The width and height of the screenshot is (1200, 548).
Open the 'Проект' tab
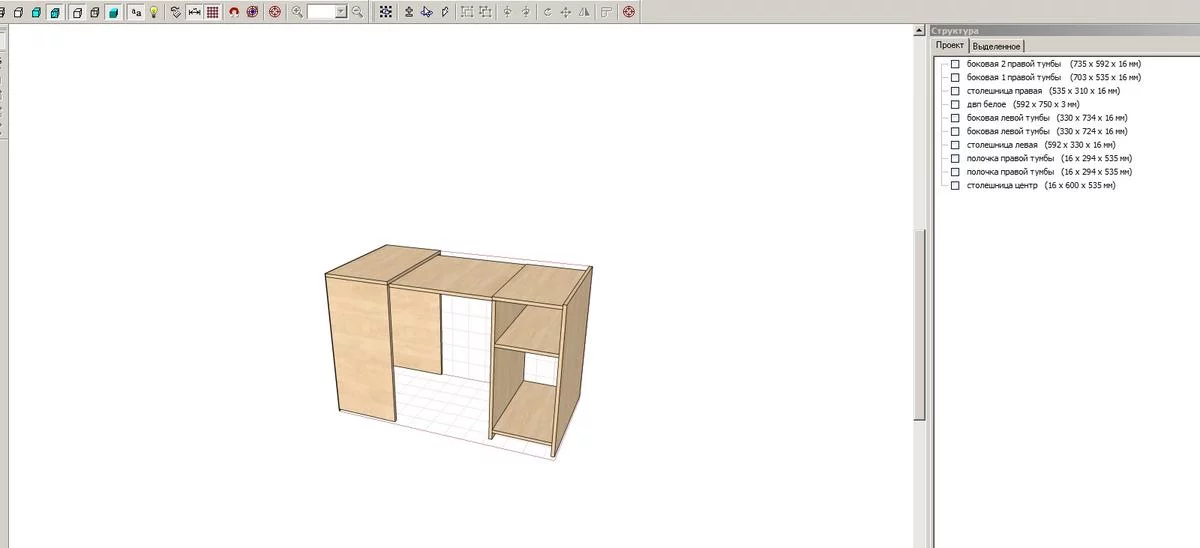(950, 46)
